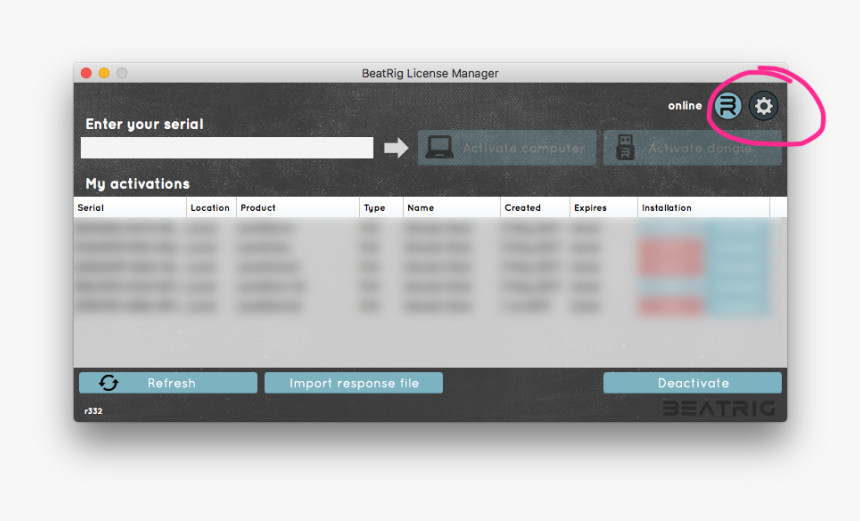Screen dimensions: 860x521
Task: Sort activations by Created column
Action: (x=535, y=207)
